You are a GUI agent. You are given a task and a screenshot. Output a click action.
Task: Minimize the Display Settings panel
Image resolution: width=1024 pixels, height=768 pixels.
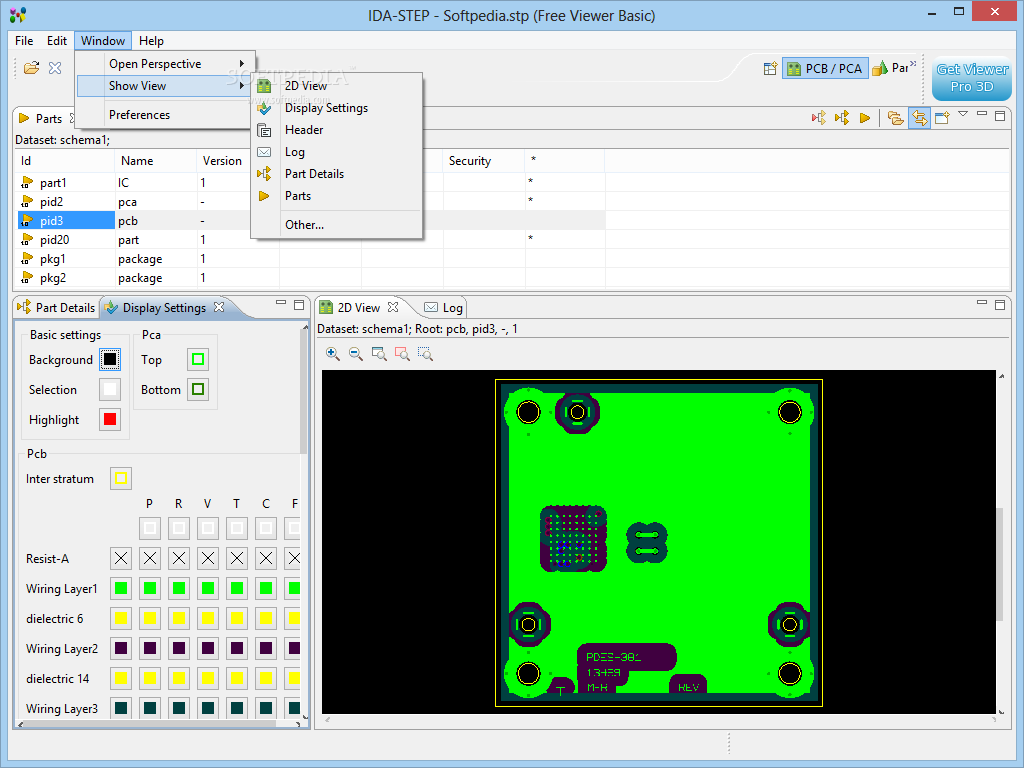coord(281,303)
